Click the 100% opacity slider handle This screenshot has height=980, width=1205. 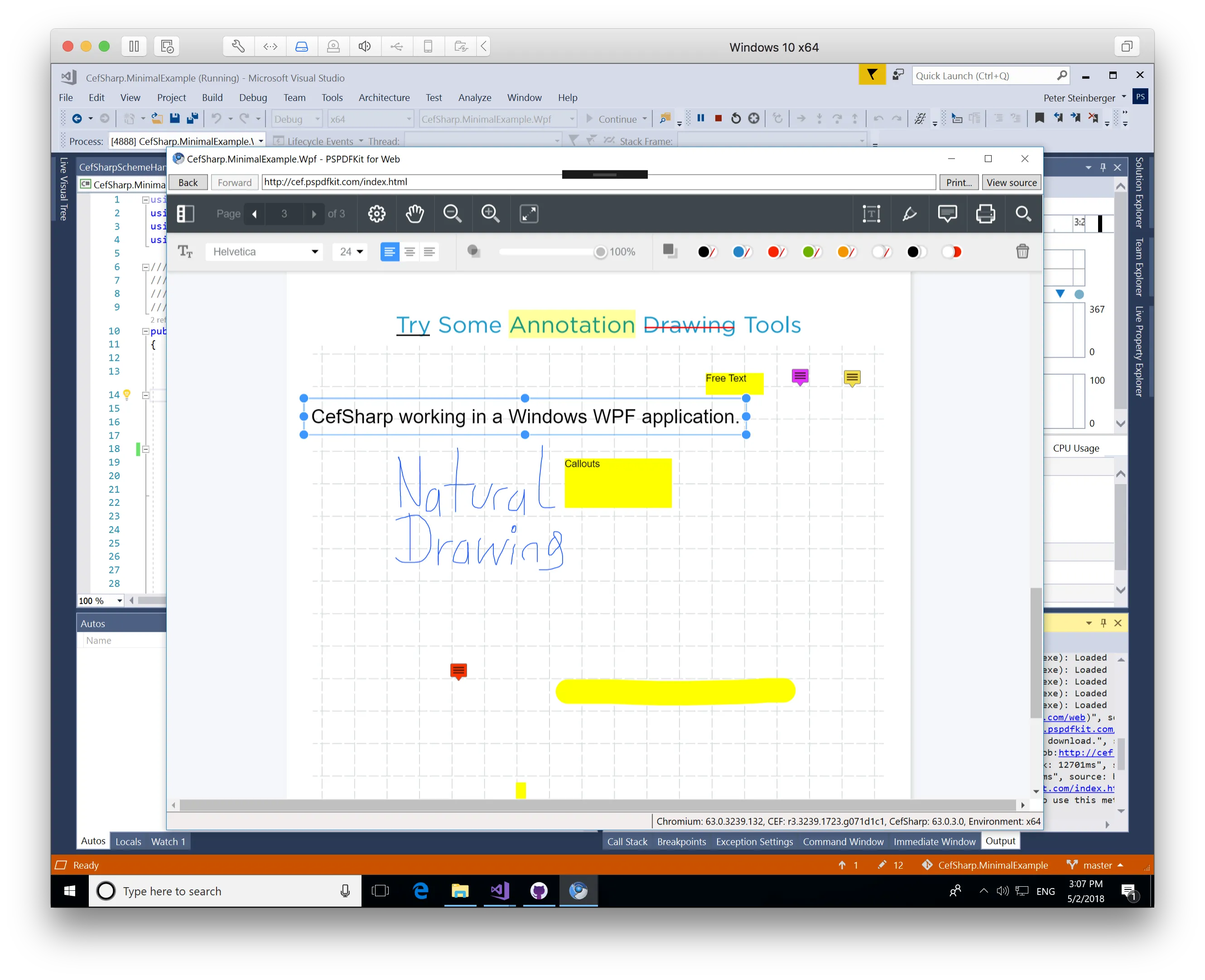pos(600,252)
